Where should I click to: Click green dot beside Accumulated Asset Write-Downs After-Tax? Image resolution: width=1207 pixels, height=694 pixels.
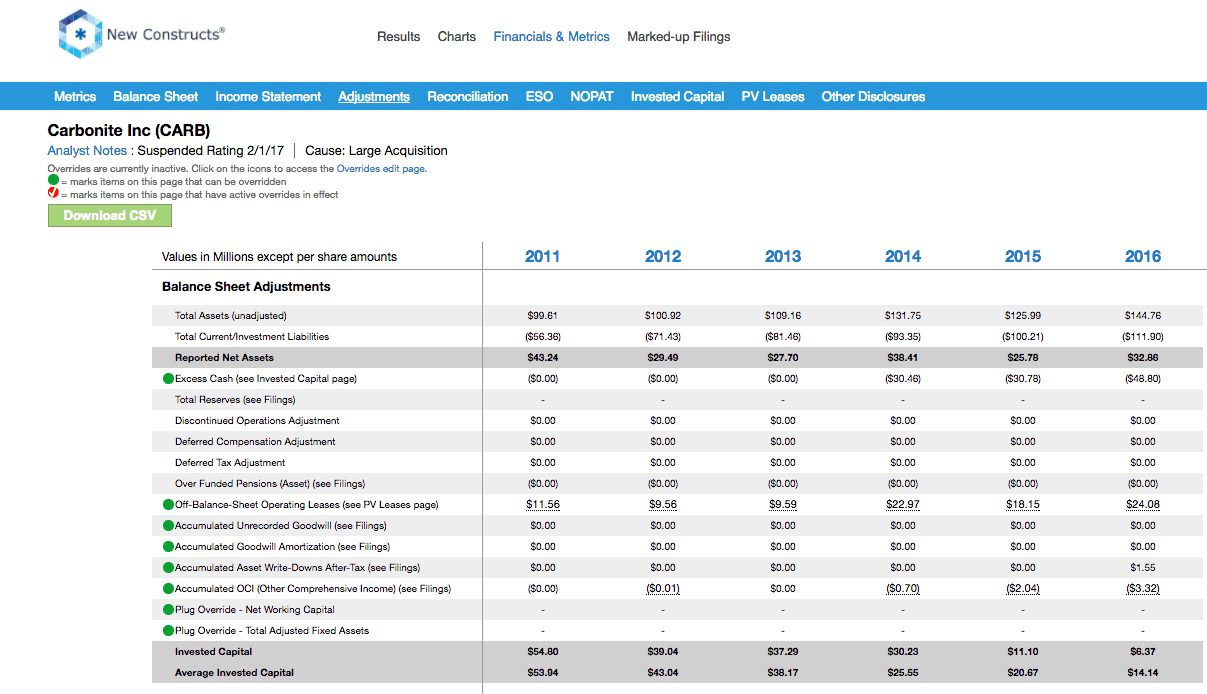pos(168,568)
